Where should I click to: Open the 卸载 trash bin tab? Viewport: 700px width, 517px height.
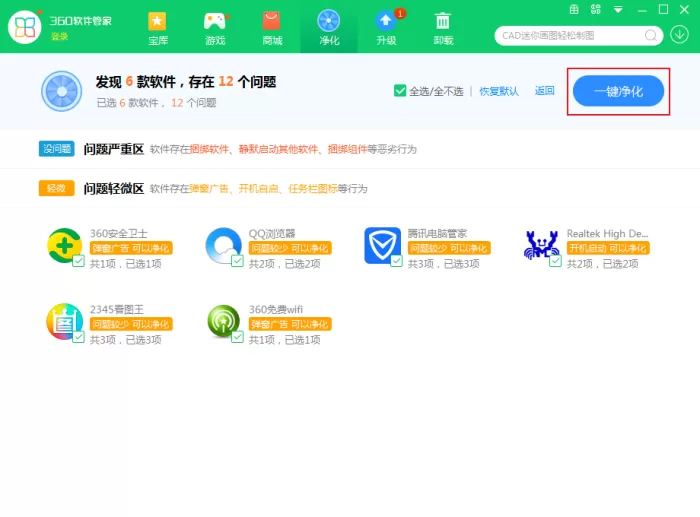[x=443, y=29]
